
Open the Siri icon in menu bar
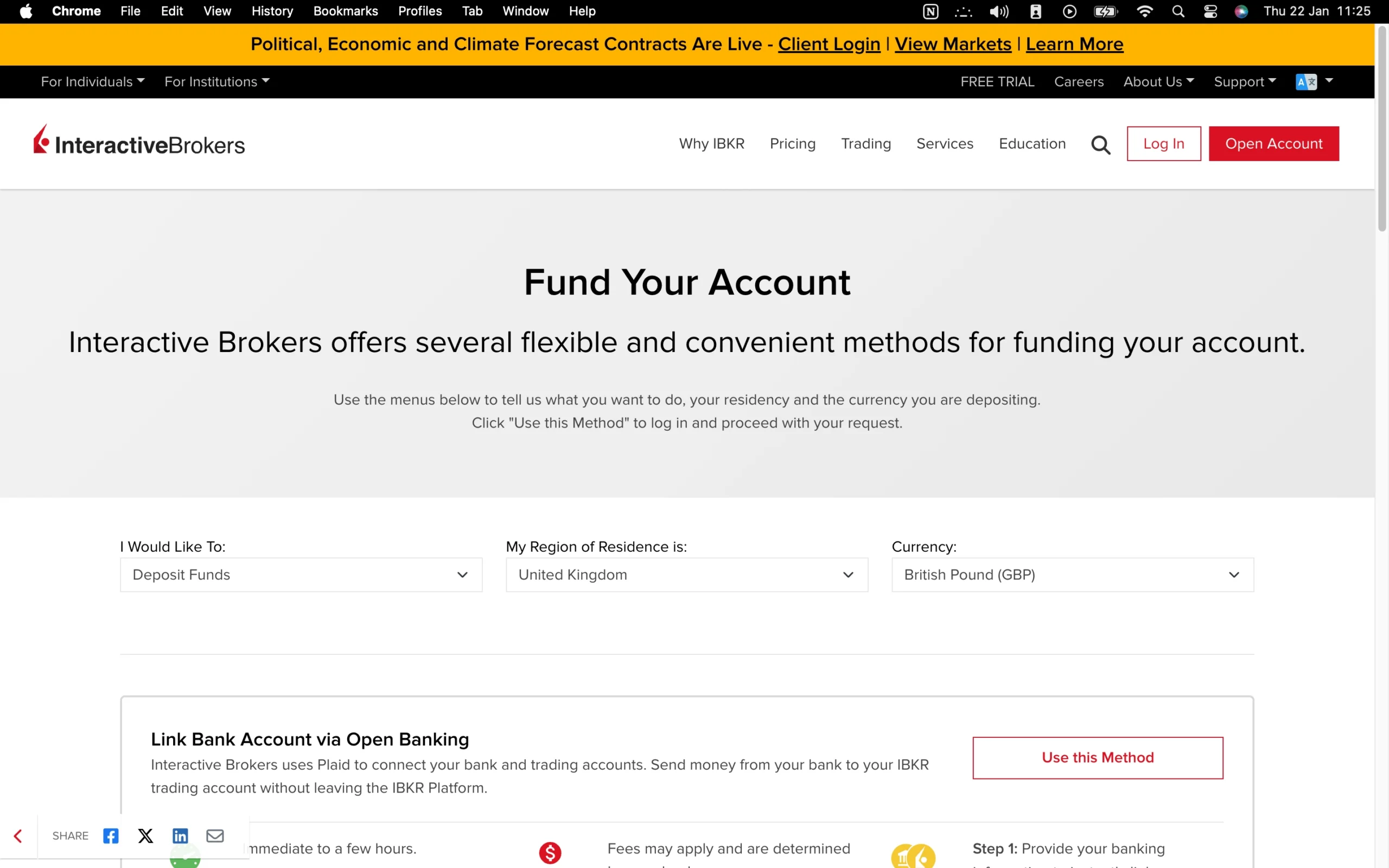(1241, 11)
